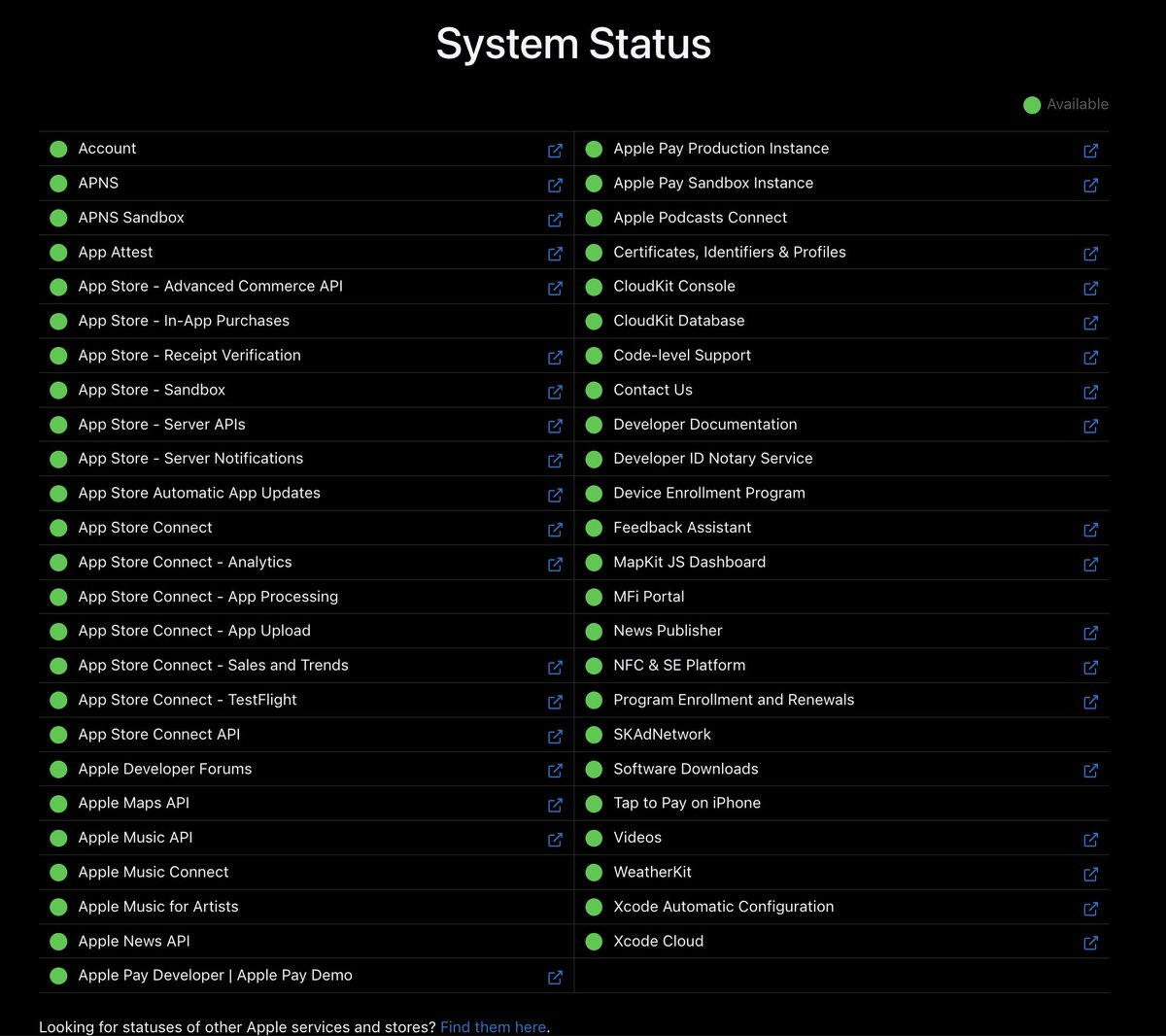The height and width of the screenshot is (1036, 1166).
Task: Select 'CloudKit Database' label text
Action: point(678,321)
